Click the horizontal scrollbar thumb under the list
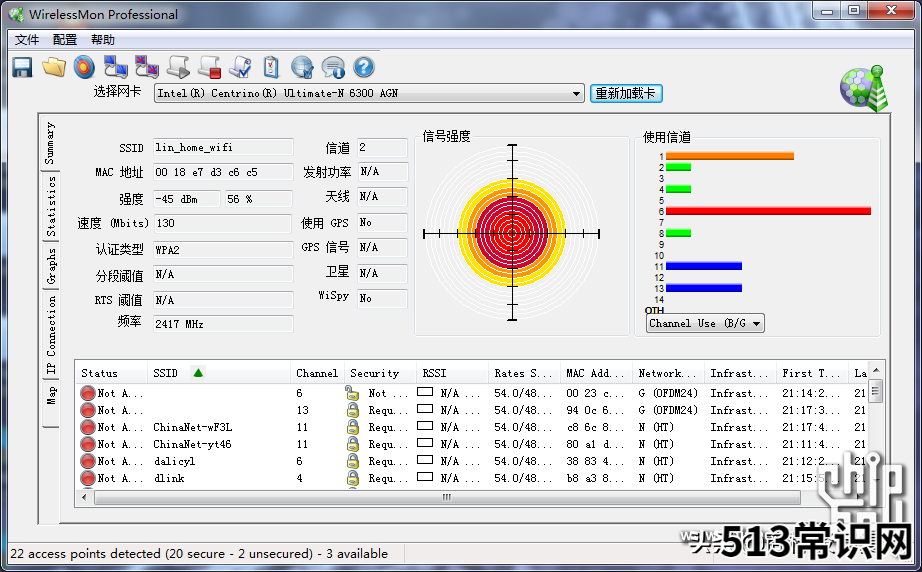Viewport: 922px width, 572px height. click(x=447, y=497)
